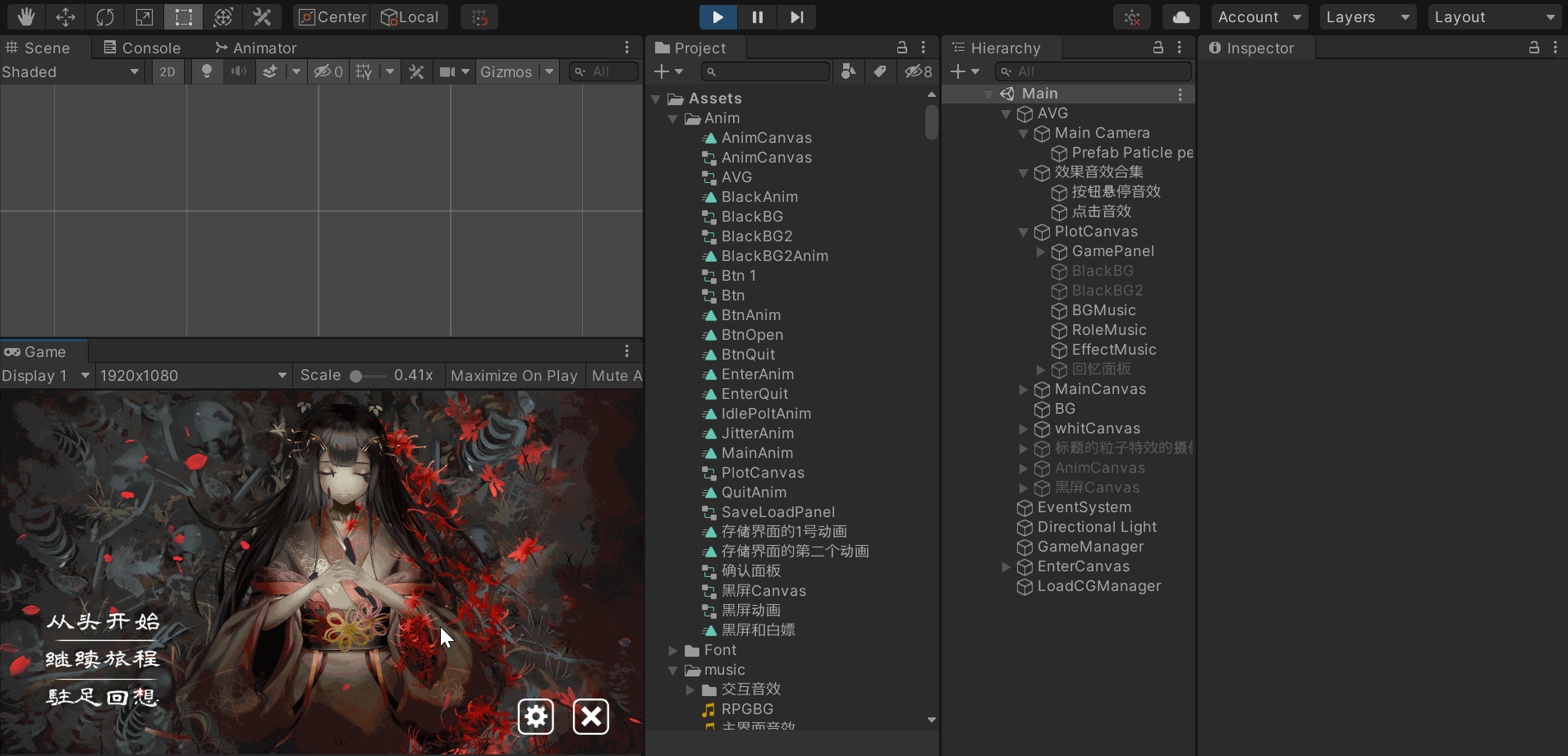Open component tools icon in Scene toolbar

tap(417, 72)
